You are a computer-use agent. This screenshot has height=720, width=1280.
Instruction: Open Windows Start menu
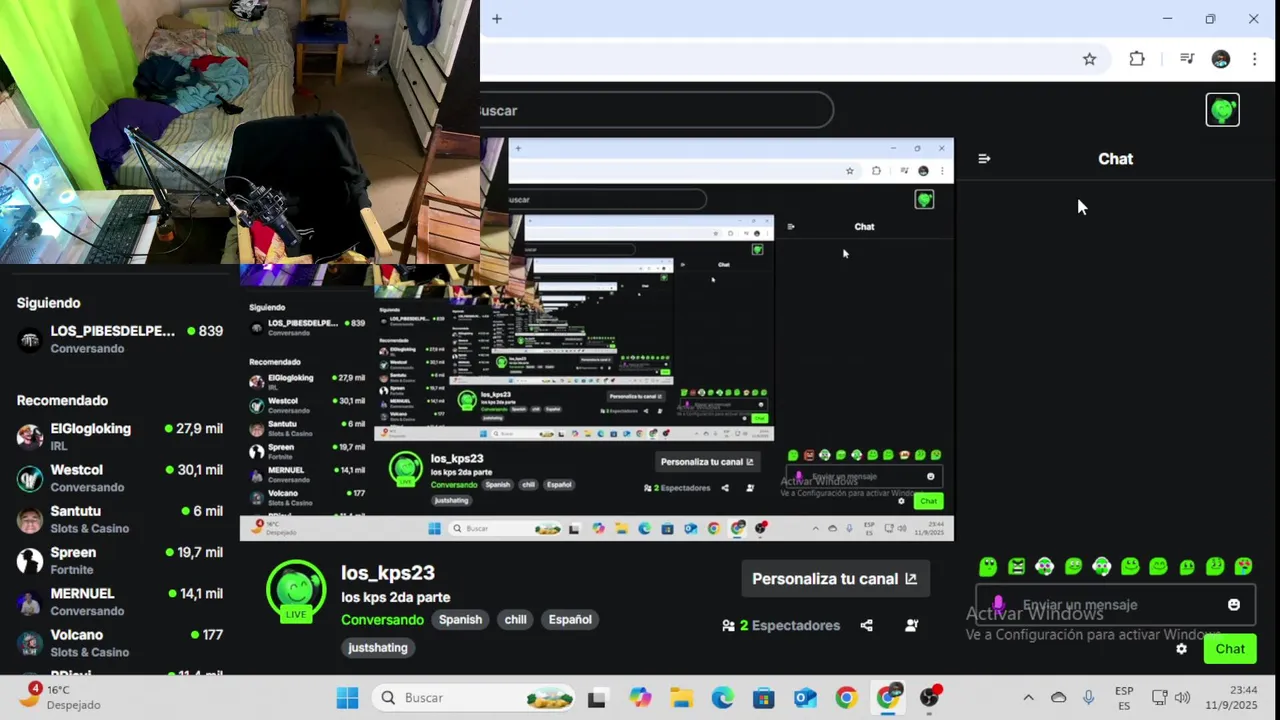point(347,698)
